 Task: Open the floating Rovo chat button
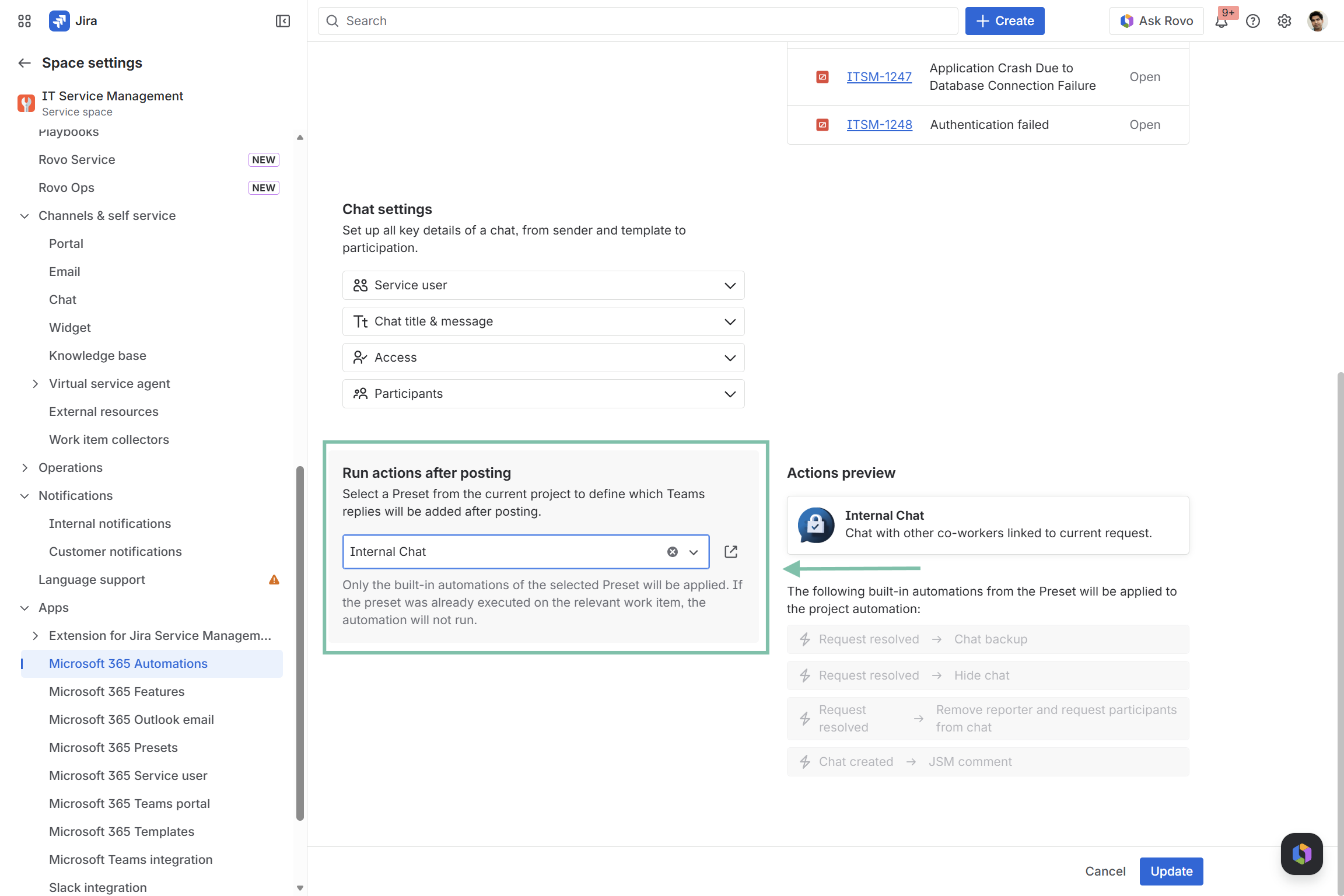1301,853
